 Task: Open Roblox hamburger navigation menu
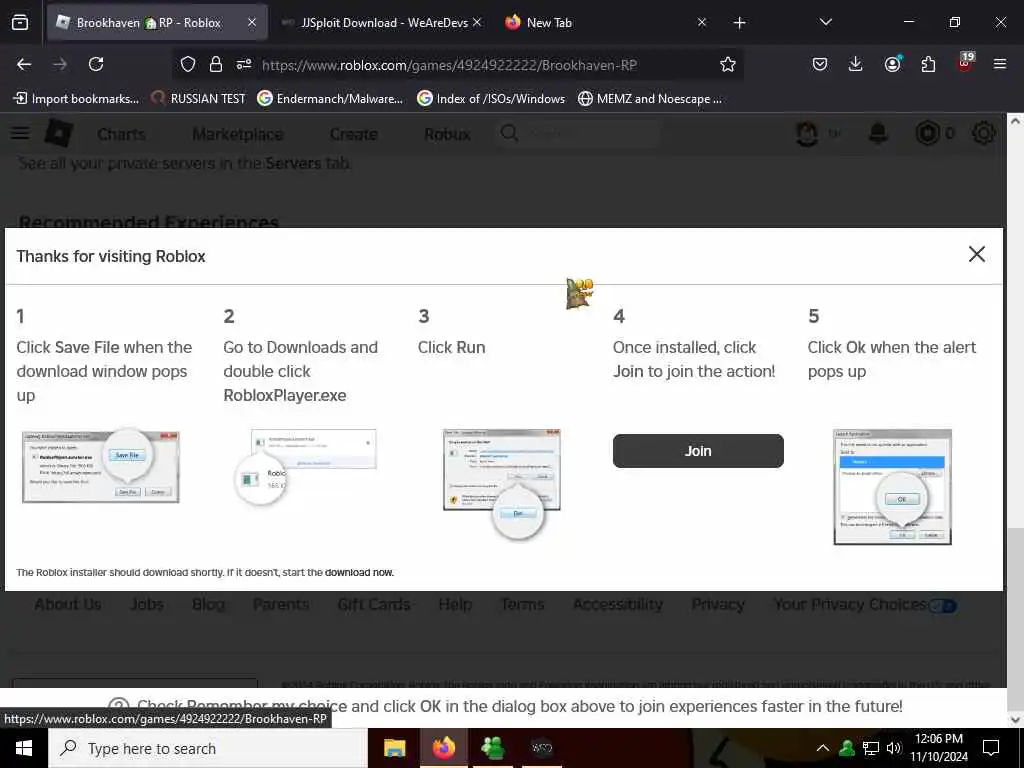[20, 133]
